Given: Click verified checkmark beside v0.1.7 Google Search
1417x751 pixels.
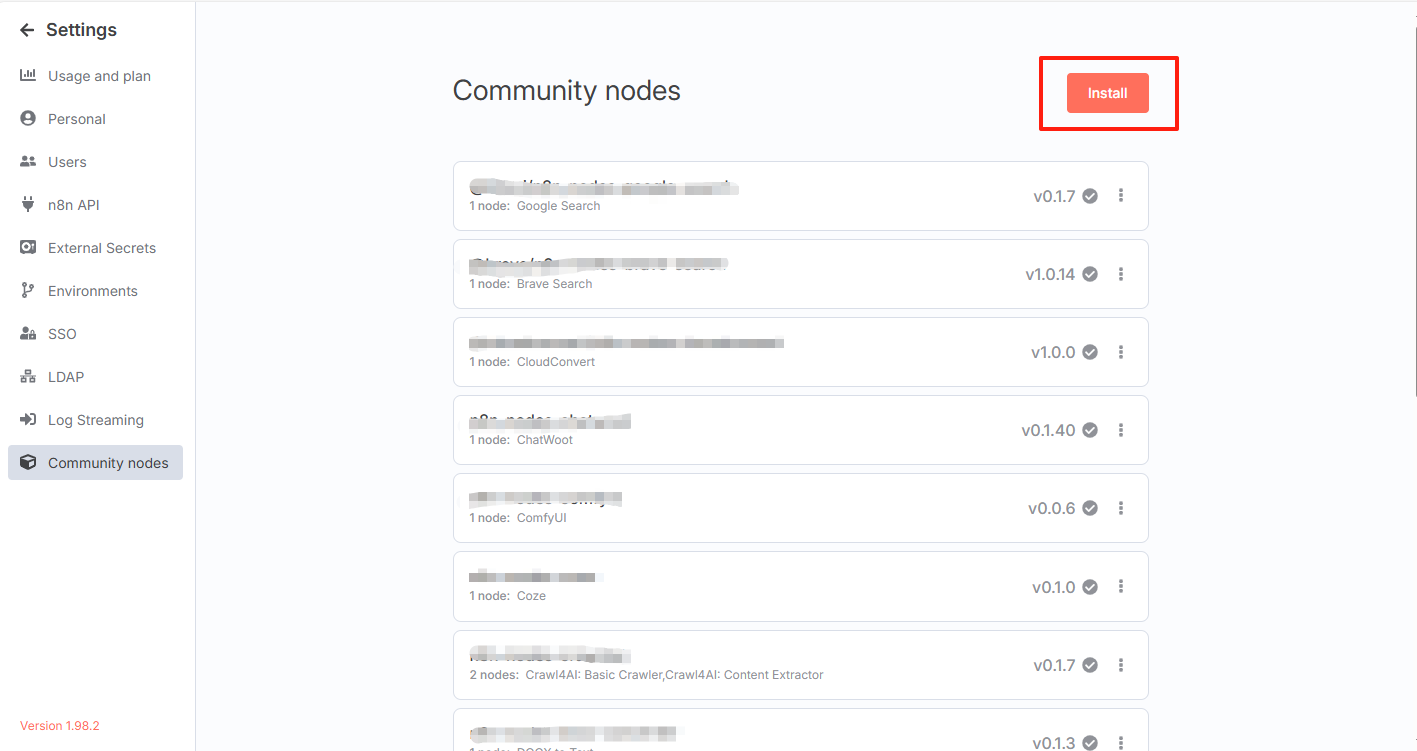Looking at the screenshot, I should coord(1090,196).
